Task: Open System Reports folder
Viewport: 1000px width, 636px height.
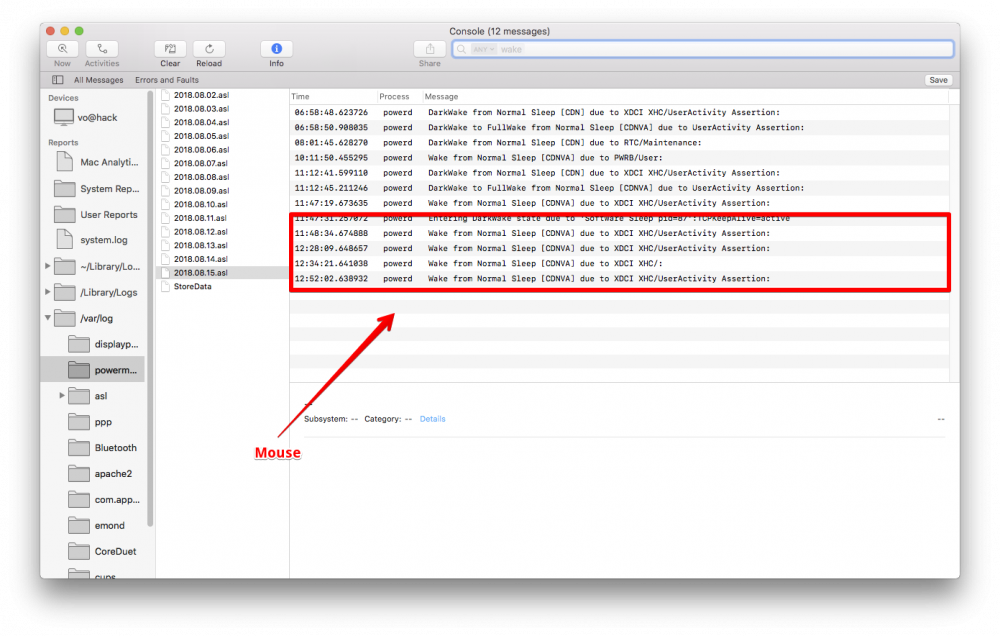Action: pyautogui.click(x=96, y=189)
